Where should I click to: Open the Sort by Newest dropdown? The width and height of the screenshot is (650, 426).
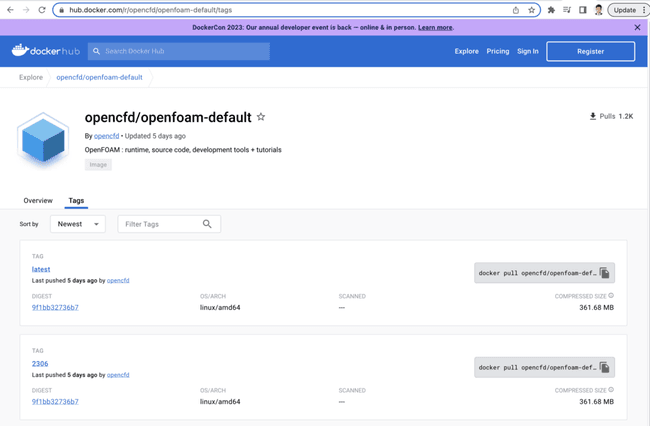click(x=77, y=224)
